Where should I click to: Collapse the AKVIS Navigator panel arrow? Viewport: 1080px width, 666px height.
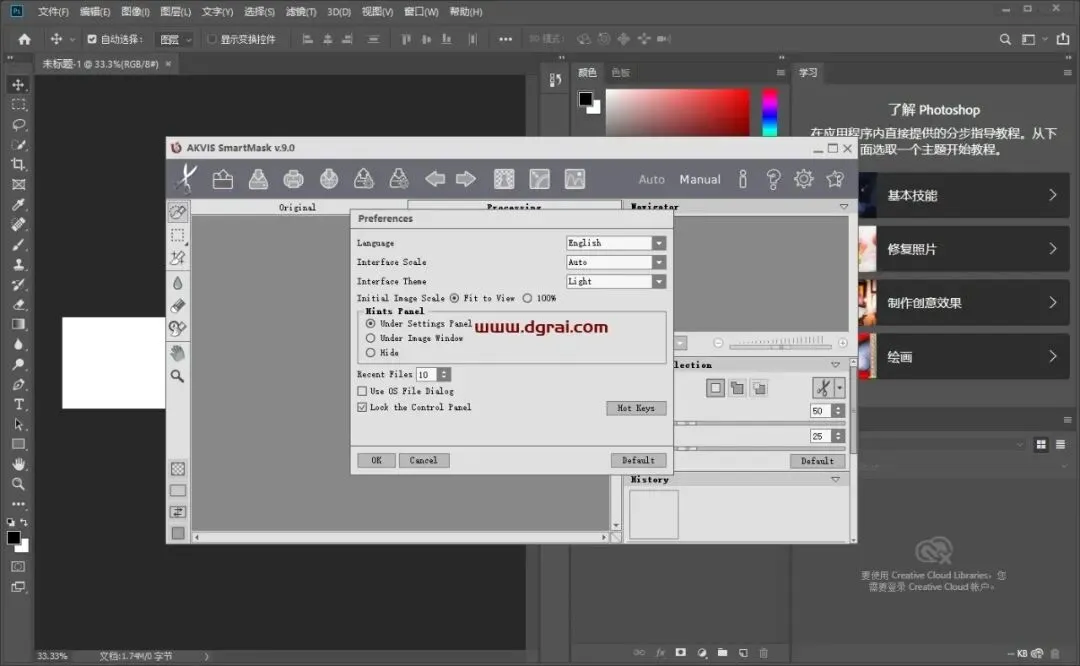click(844, 207)
